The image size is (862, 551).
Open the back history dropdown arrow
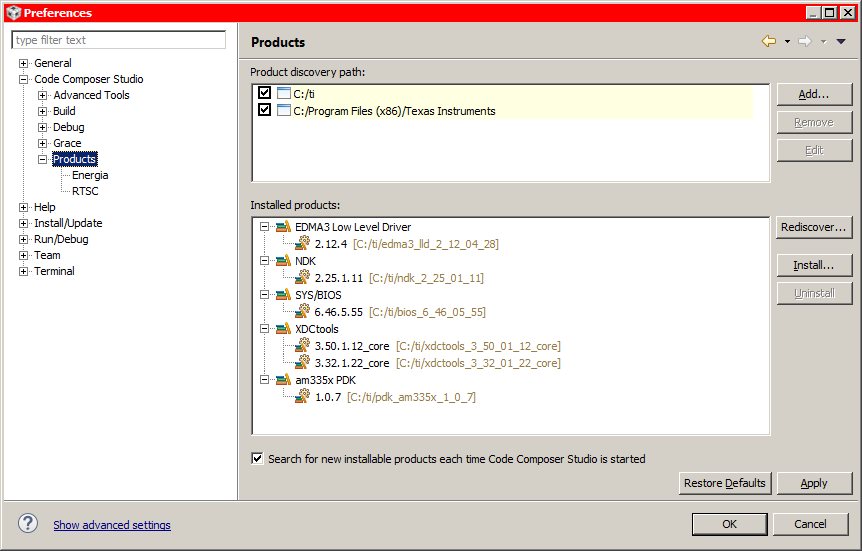click(x=787, y=42)
